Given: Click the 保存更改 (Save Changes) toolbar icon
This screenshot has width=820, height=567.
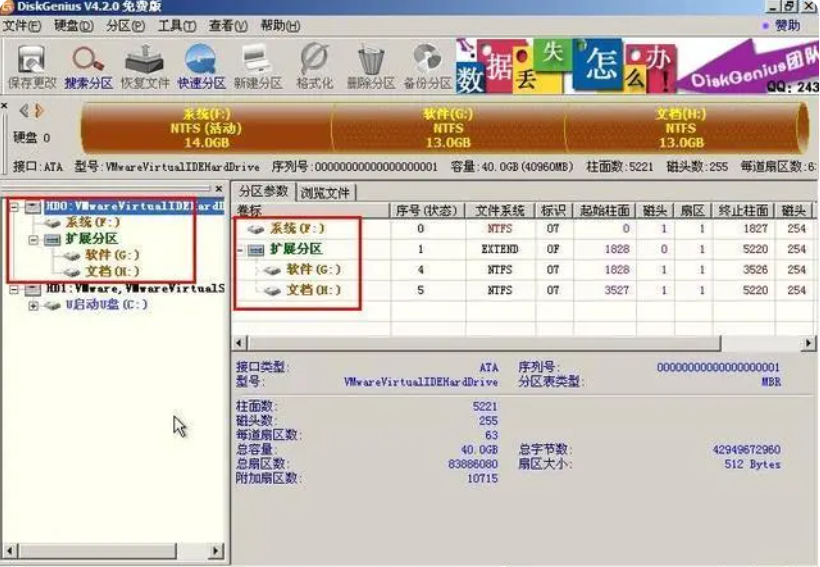Looking at the screenshot, I should pos(33,66).
